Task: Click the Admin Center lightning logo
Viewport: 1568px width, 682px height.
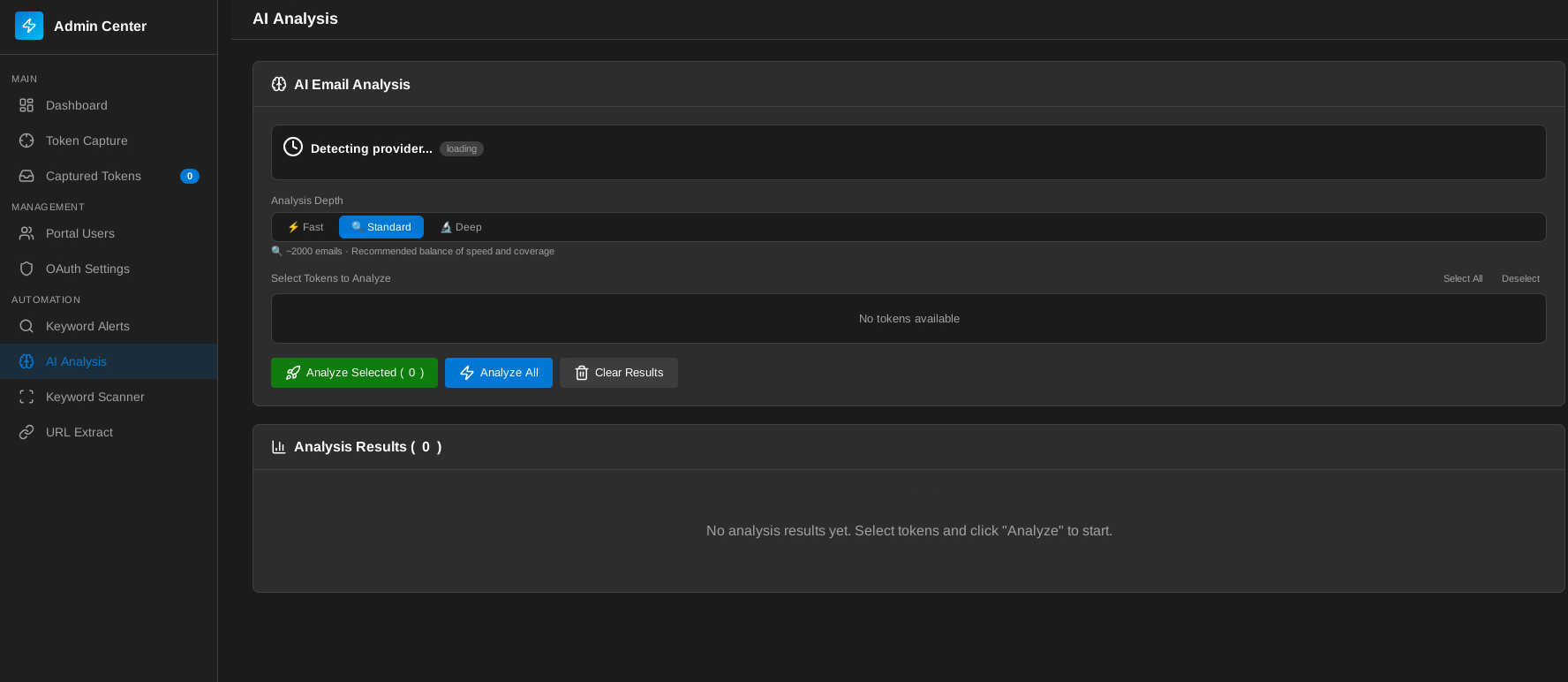Action: click(x=29, y=26)
